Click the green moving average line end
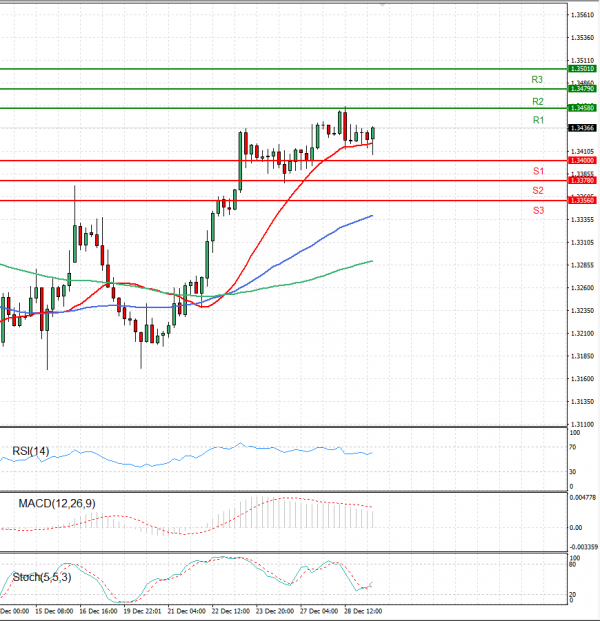Viewport: 600px width, 621px height. click(371, 261)
